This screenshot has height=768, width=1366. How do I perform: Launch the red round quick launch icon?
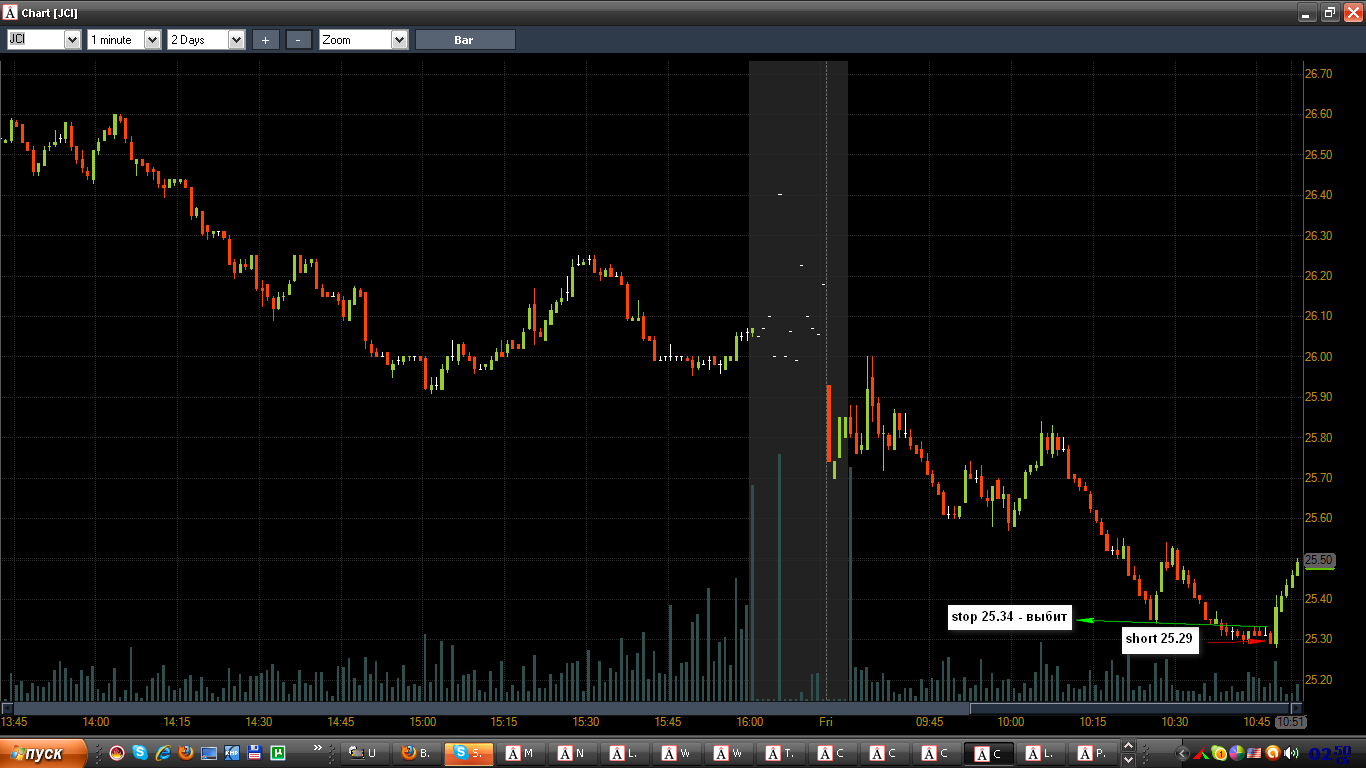point(116,752)
